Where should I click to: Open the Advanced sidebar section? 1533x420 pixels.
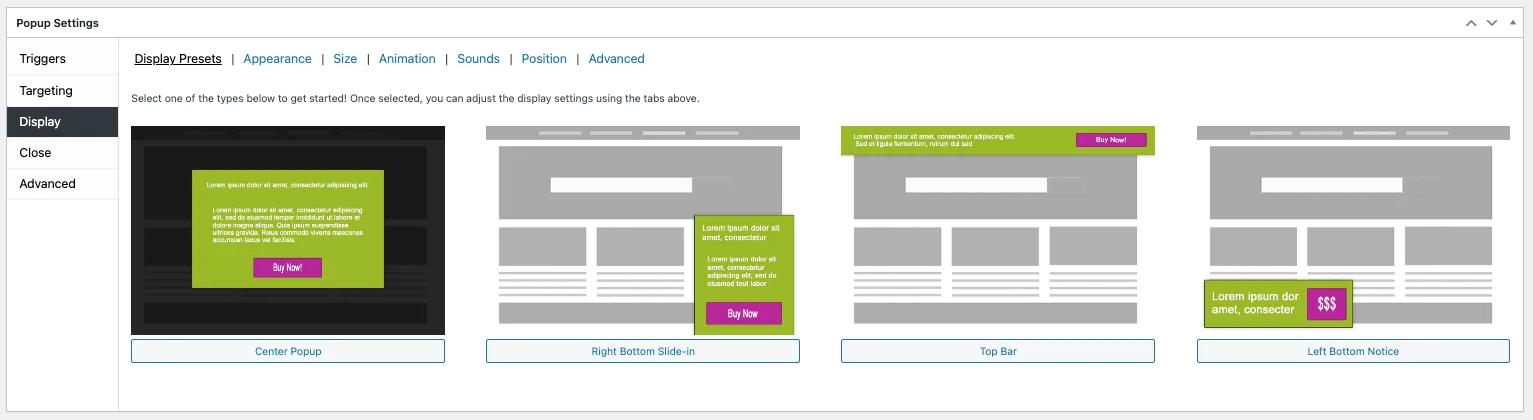tap(62, 183)
